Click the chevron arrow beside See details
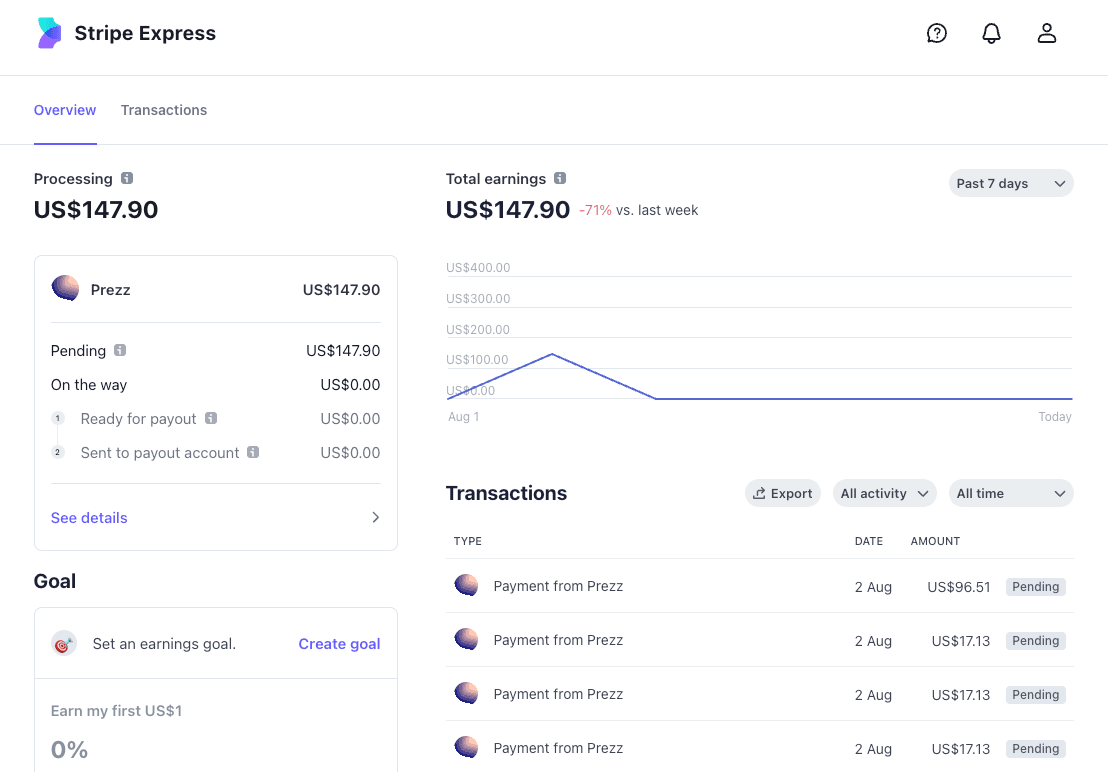 tap(375, 518)
